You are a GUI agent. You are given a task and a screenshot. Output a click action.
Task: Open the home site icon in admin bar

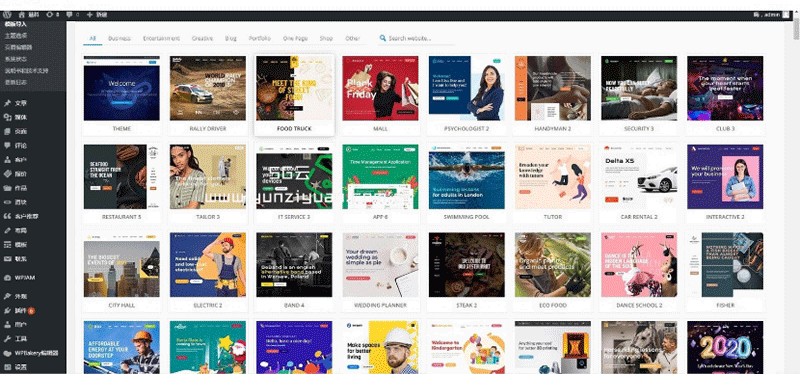(x=21, y=15)
